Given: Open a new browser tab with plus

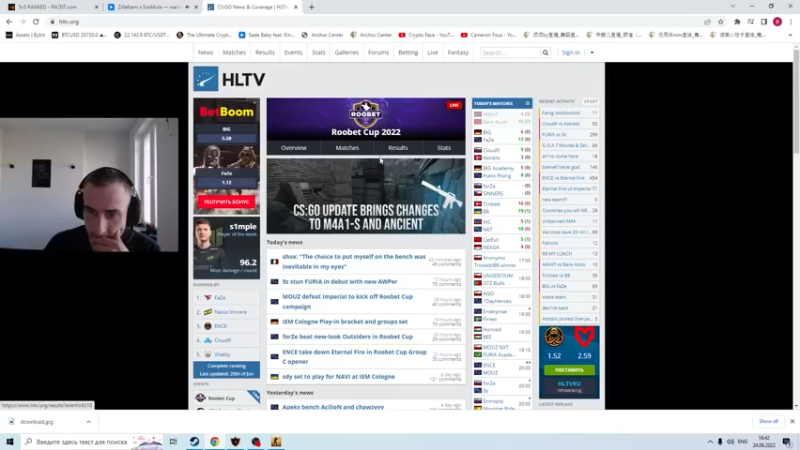Looking at the screenshot, I should [x=311, y=7].
